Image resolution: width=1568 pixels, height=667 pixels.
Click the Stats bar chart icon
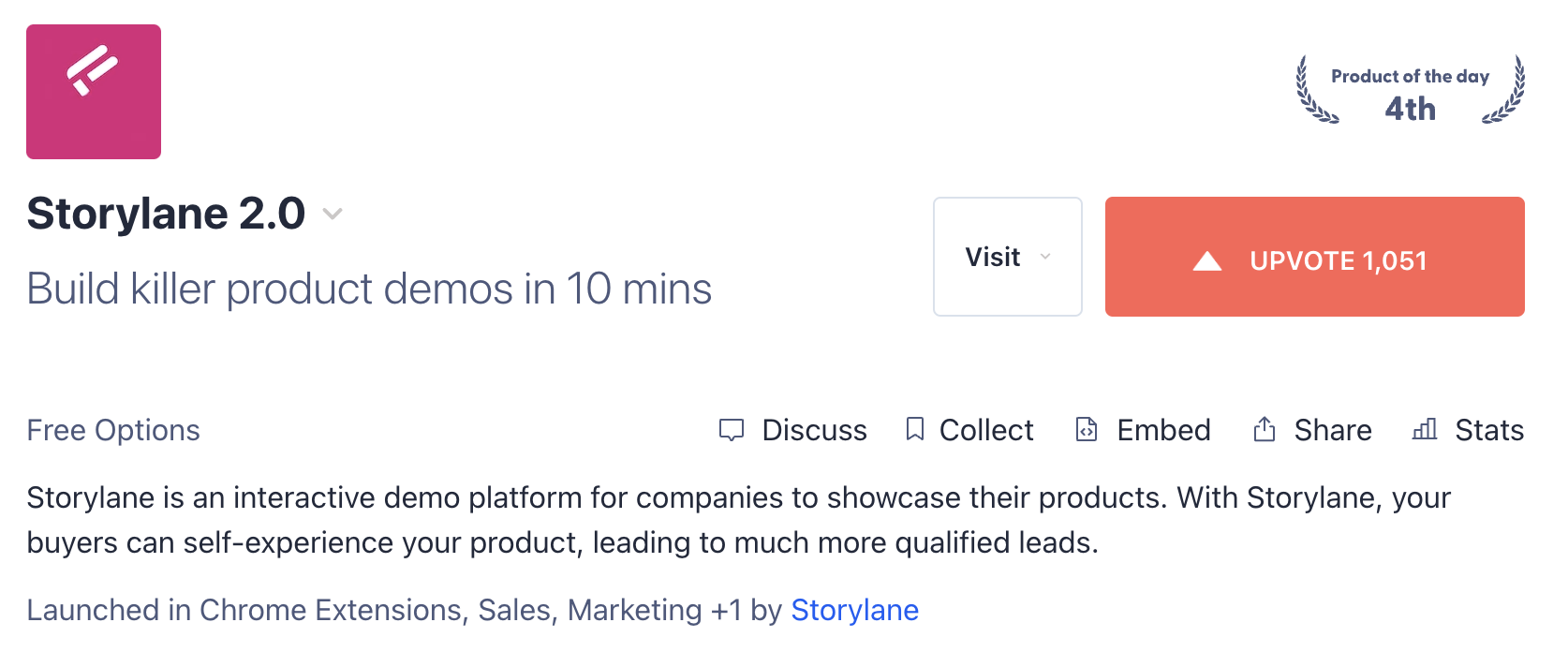click(x=1425, y=429)
